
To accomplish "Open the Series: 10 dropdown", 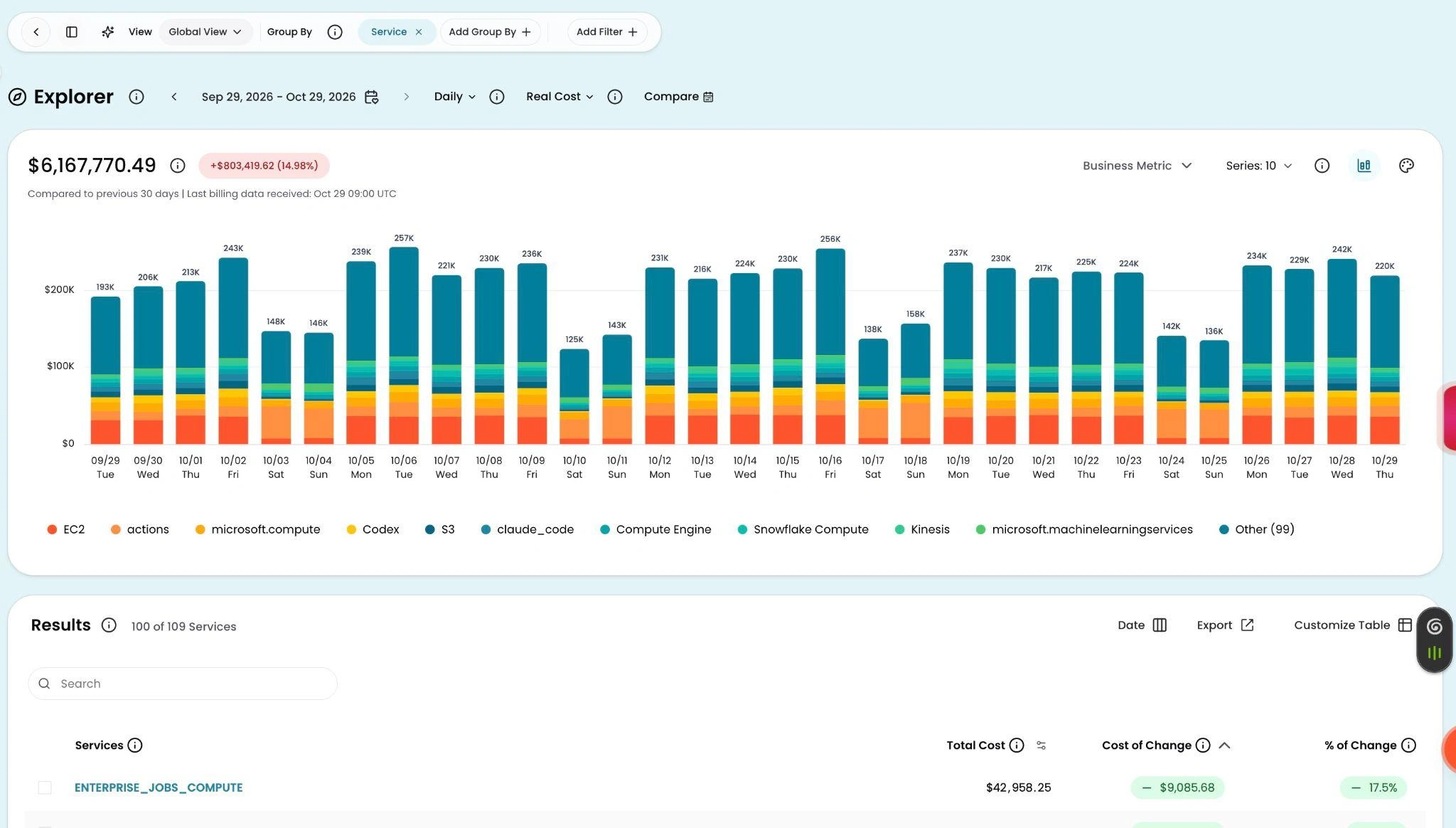I will click(x=1258, y=166).
